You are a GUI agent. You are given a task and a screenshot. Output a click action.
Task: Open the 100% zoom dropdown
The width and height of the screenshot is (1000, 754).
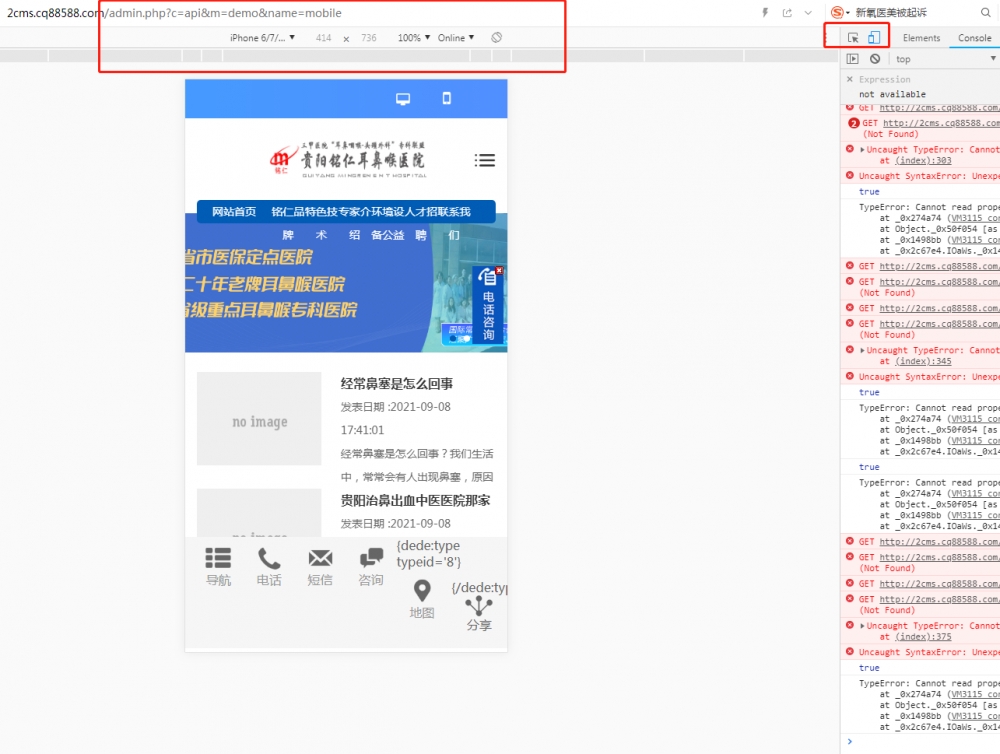(x=414, y=38)
